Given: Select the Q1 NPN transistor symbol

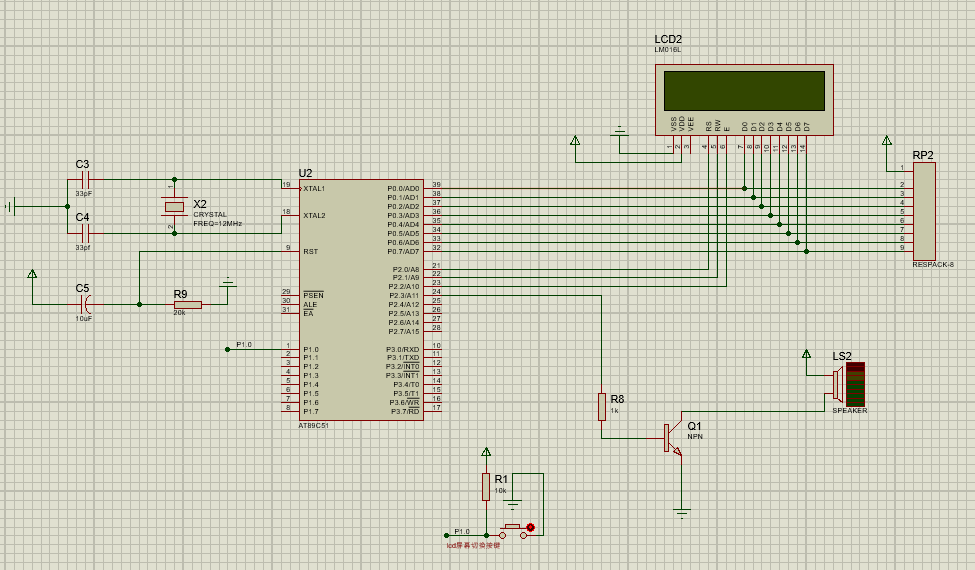Looking at the screenshot, I should pyautogui.click(x=674, y=438).
